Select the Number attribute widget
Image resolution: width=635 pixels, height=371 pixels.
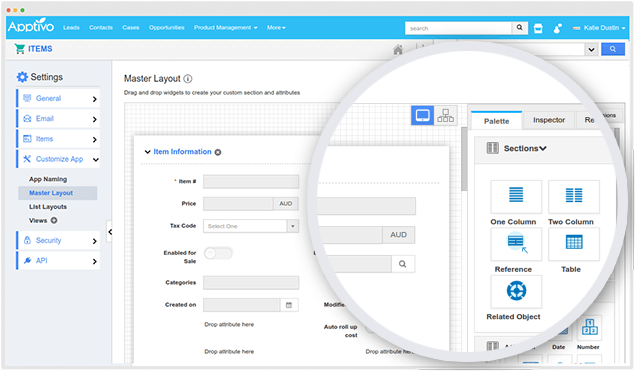tap(589, 328)
